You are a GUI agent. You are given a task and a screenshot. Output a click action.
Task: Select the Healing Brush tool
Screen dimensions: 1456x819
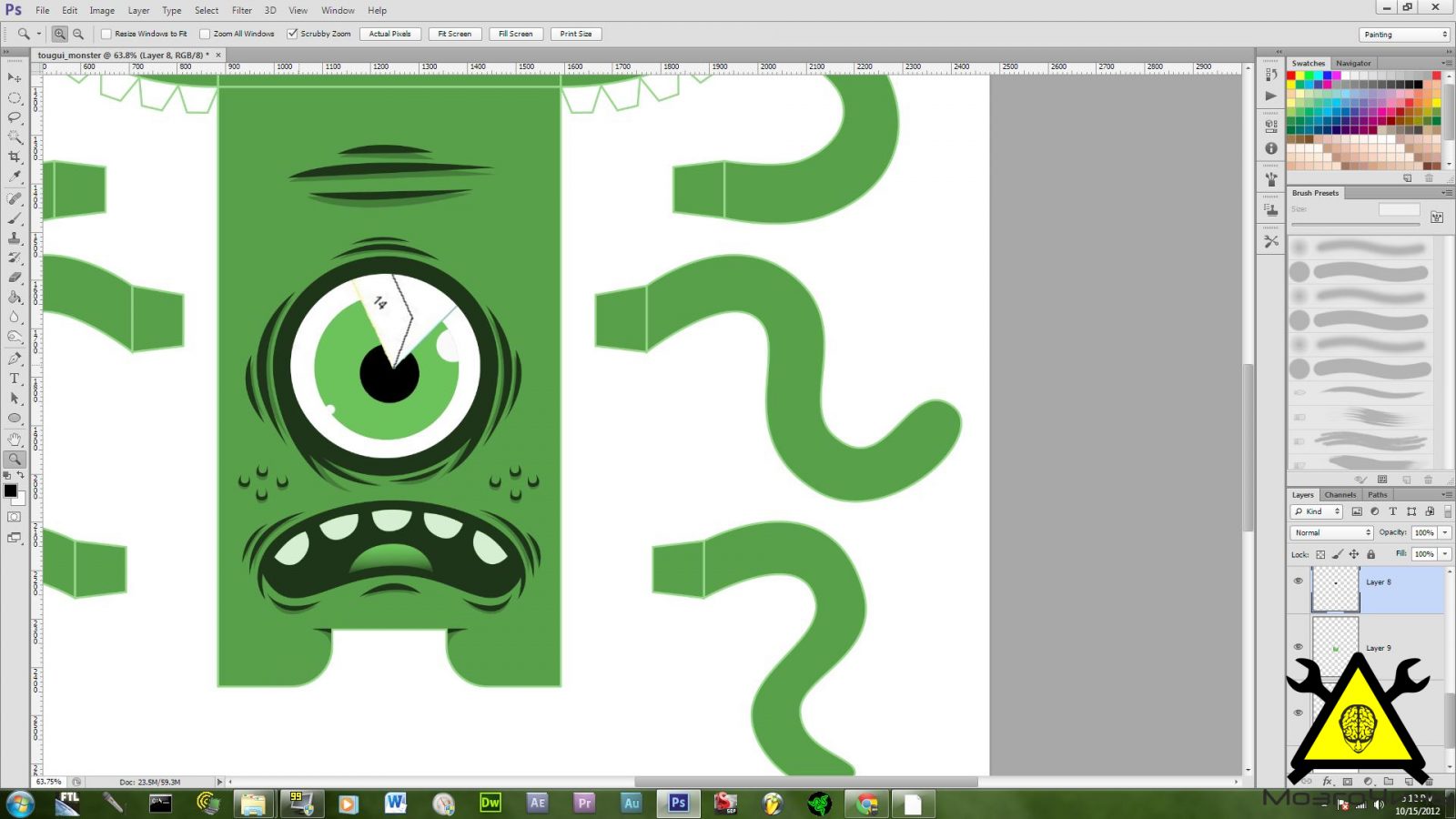[x=14, y=198]
